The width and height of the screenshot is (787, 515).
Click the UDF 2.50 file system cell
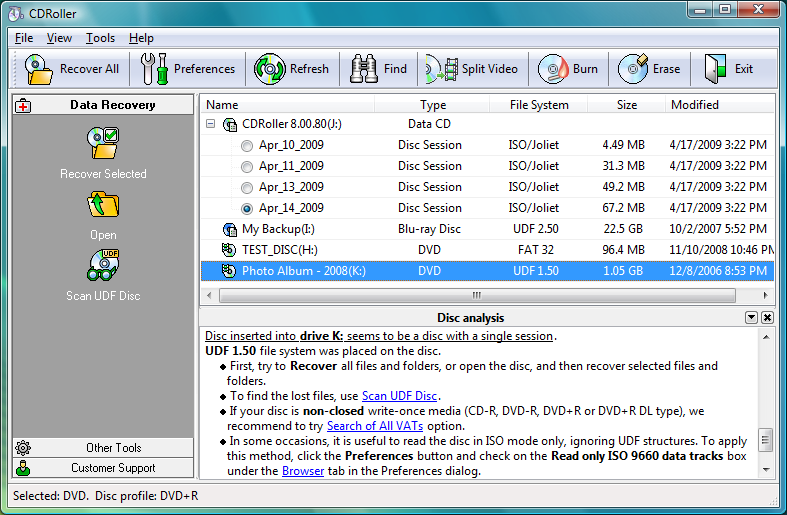pyautogui.click(x=536, y=229)
